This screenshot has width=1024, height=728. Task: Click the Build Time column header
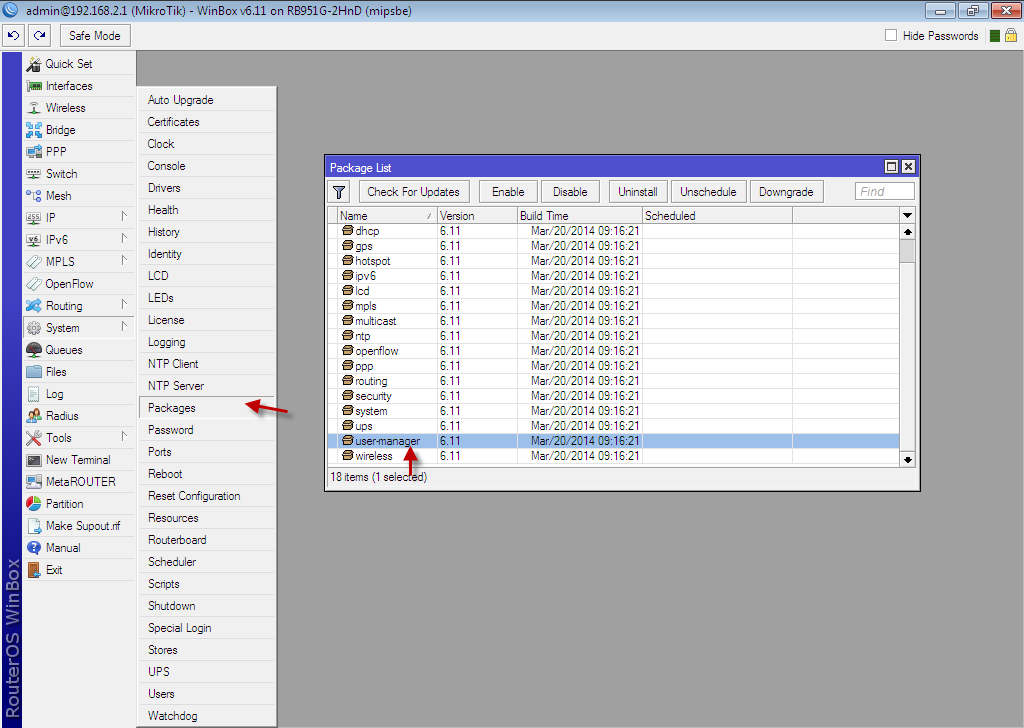click(x=580, y=215)
